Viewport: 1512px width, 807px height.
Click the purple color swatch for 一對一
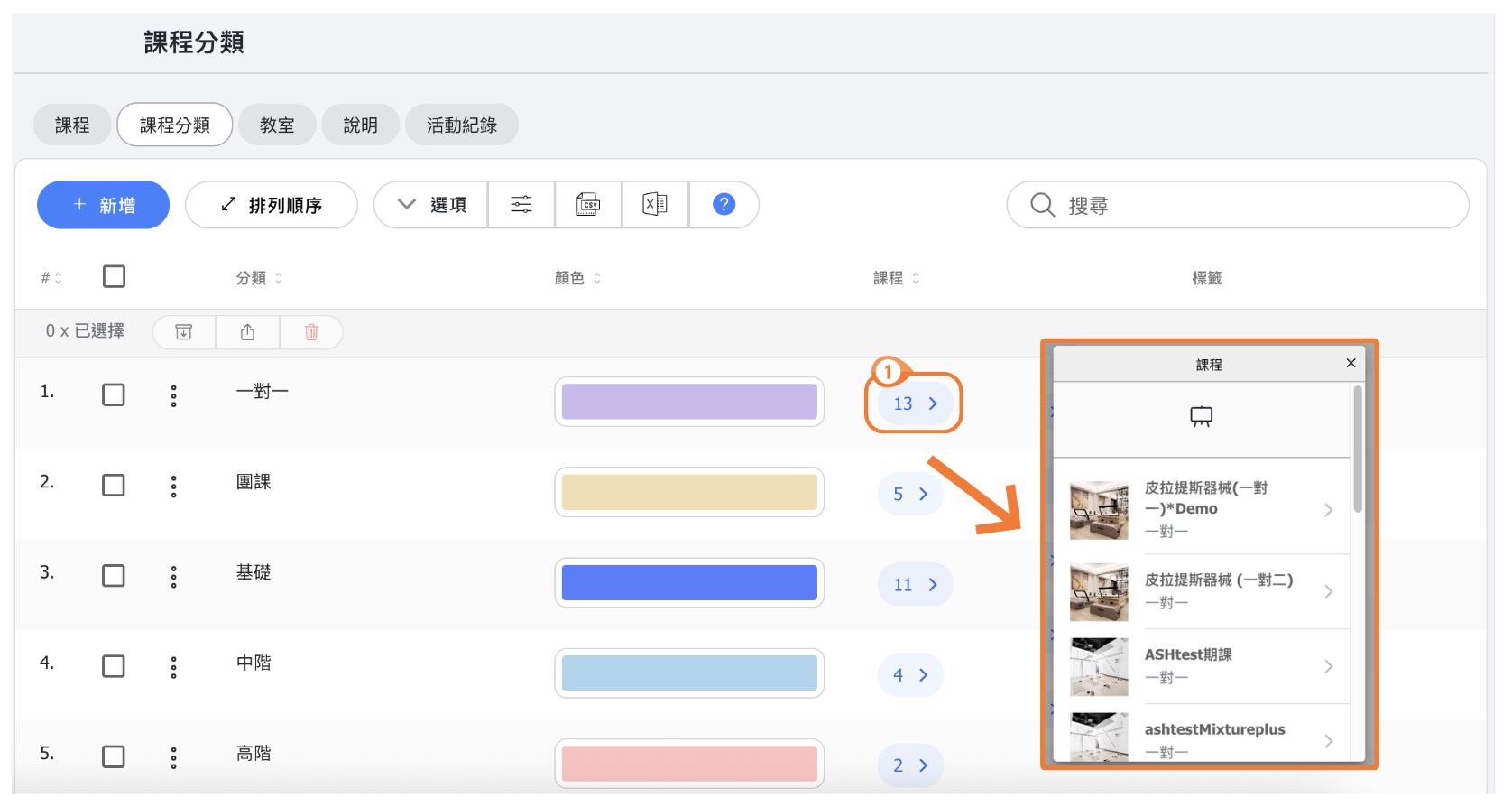[x=689, y=402]
